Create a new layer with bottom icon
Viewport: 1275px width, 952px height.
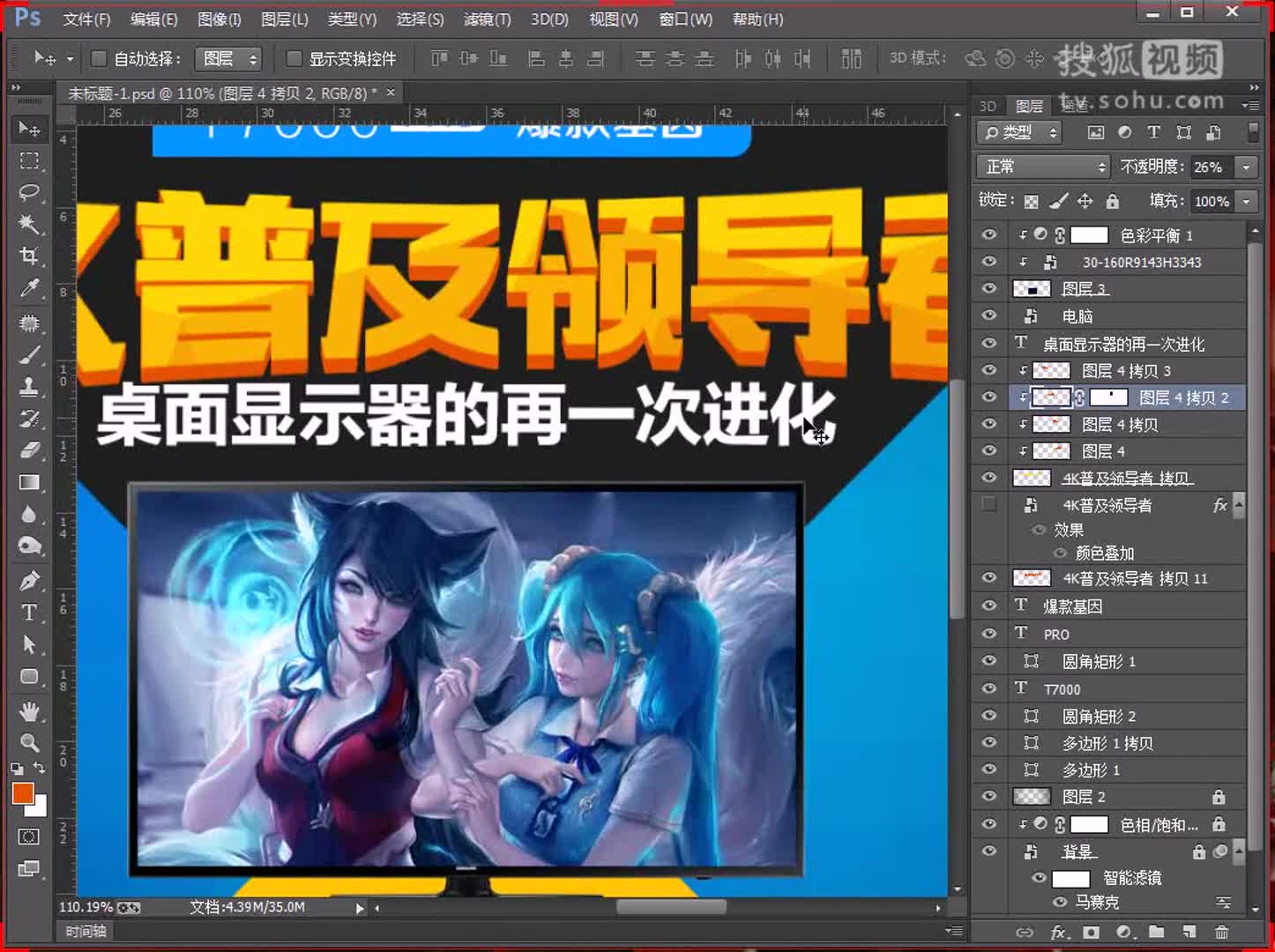(x=1189, y=932)
